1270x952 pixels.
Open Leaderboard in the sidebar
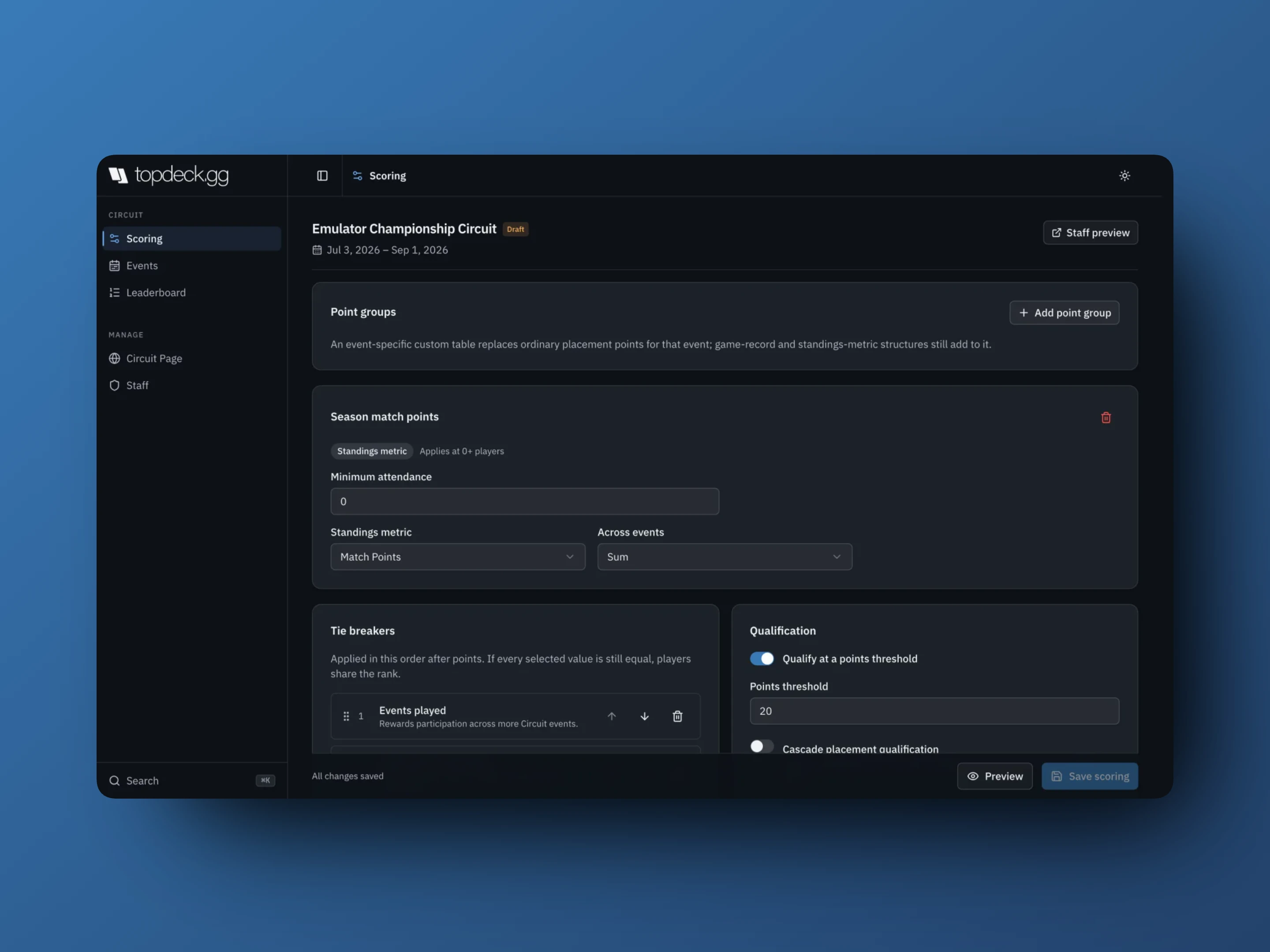(192, 293)
